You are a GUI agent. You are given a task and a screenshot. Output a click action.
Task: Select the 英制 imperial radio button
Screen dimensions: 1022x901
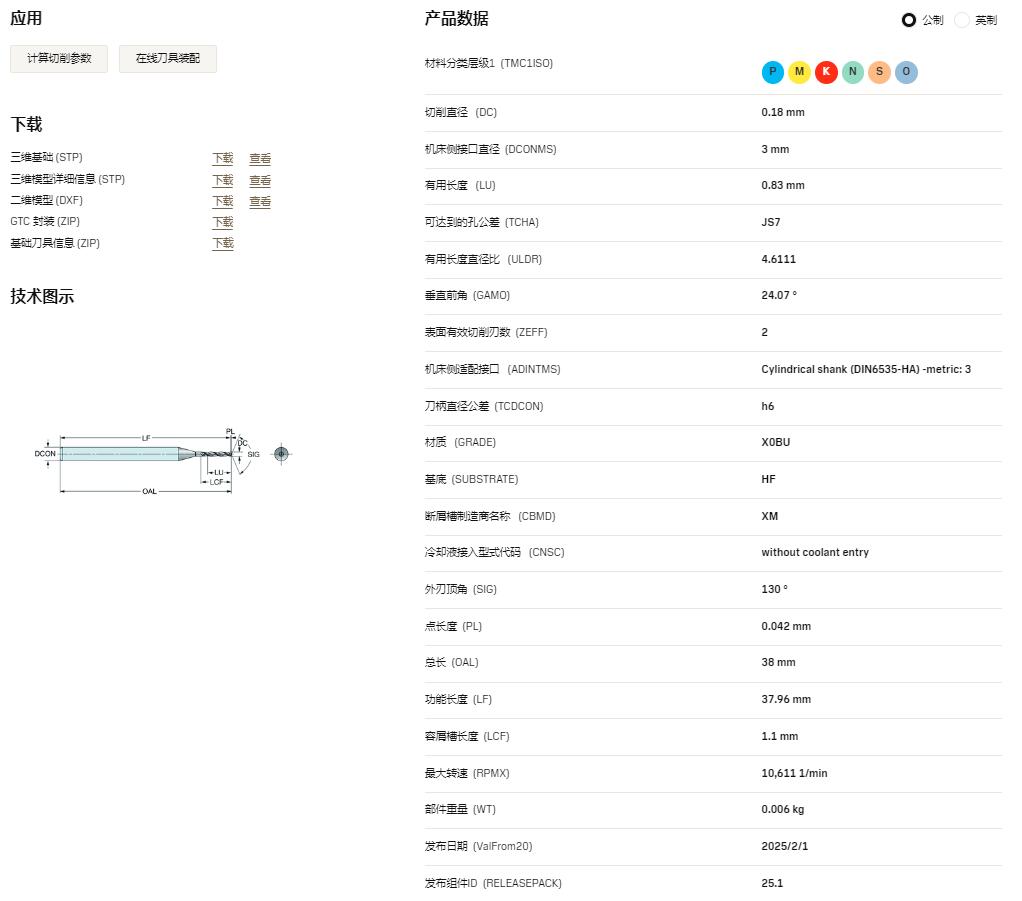point(962,20)
